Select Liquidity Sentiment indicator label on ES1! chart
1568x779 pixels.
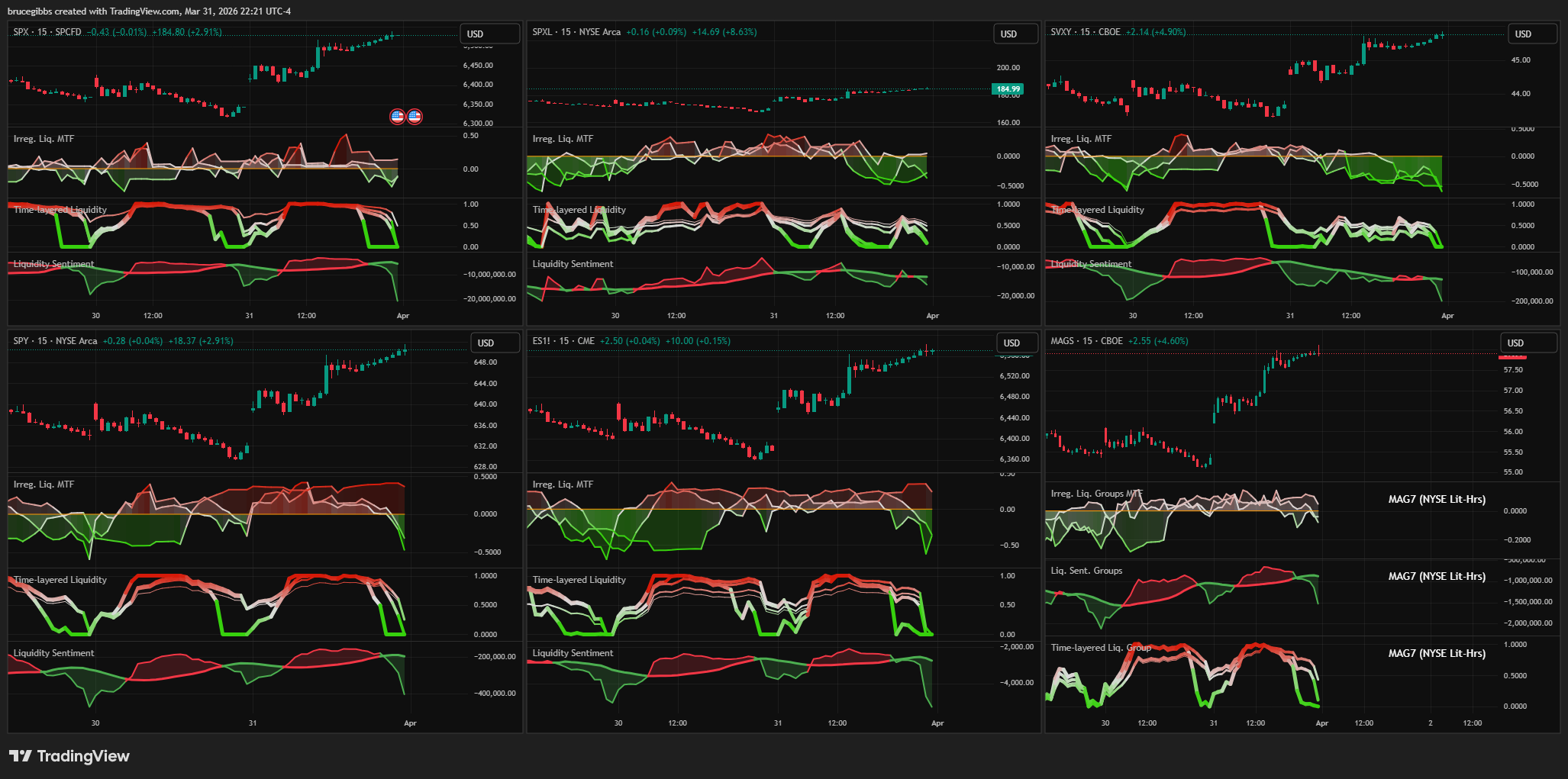click(x=573, y=653)
